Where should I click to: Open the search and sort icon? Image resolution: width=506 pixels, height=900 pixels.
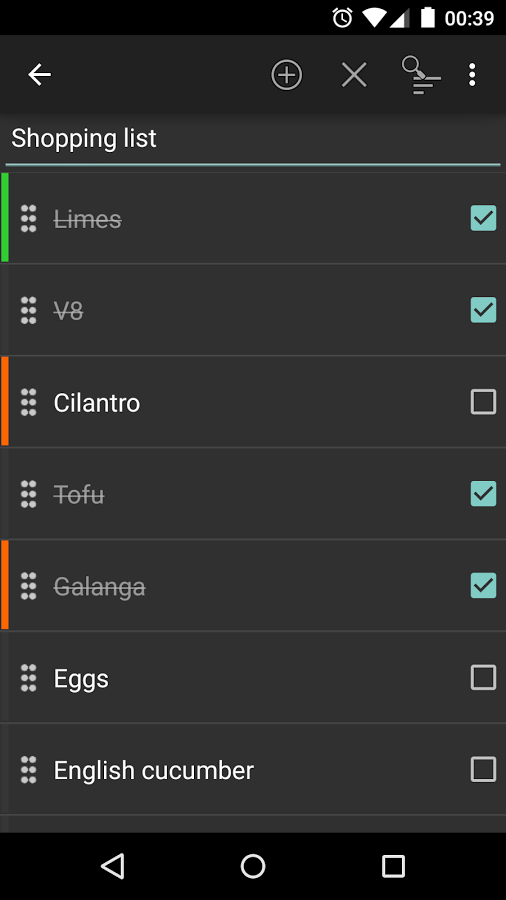pos(421,75)
